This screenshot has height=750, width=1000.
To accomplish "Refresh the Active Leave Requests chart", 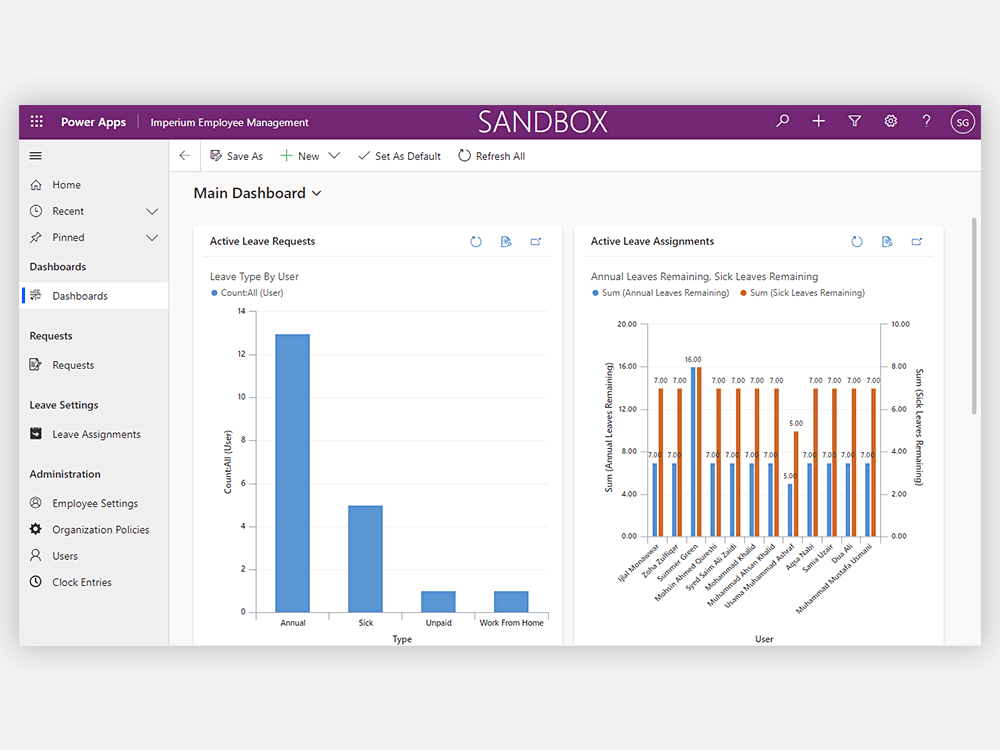I will pos(476,241).
